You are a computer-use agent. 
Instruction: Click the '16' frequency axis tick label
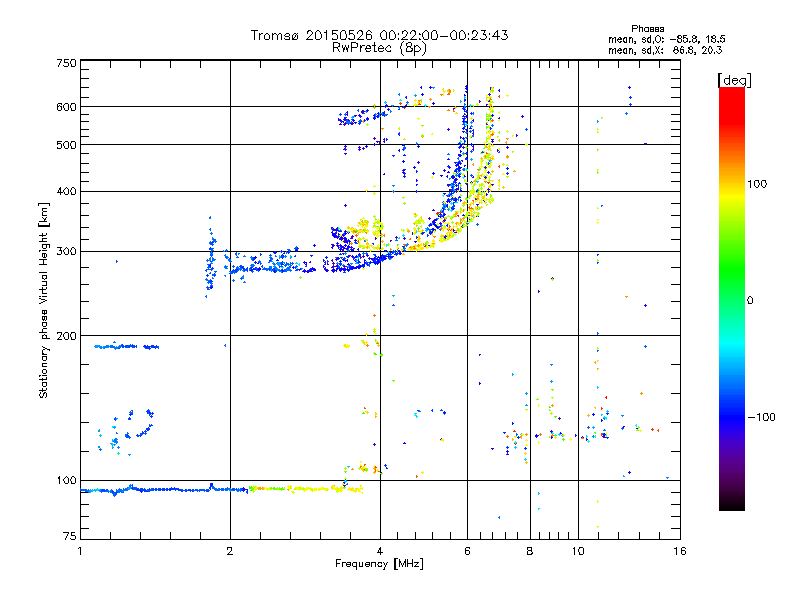[680, 551]
